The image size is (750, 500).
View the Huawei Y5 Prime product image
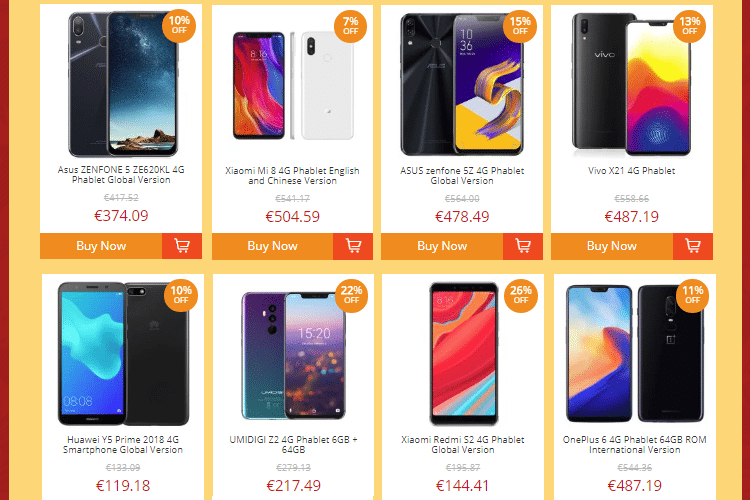(x=123, y=353)
